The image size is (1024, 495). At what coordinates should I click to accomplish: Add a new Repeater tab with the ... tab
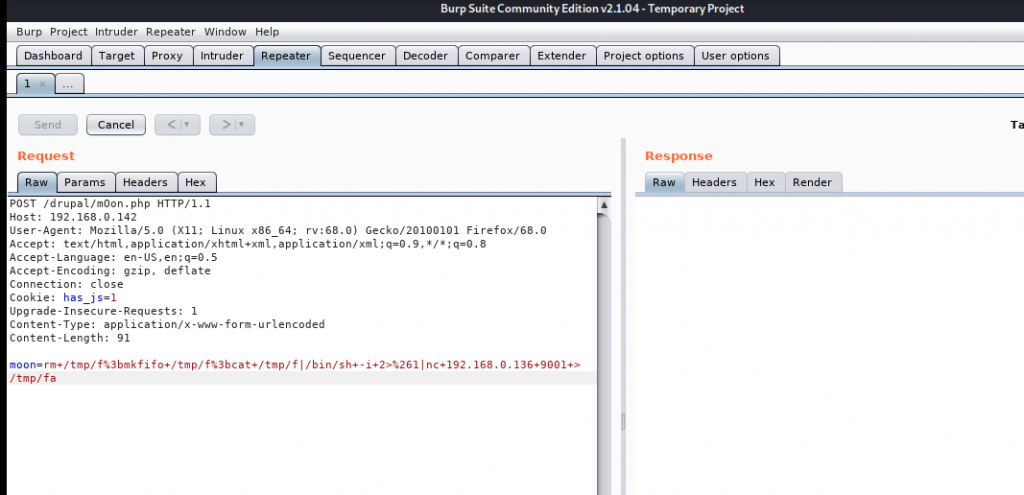pyautogui.click(x=69, y=84)
